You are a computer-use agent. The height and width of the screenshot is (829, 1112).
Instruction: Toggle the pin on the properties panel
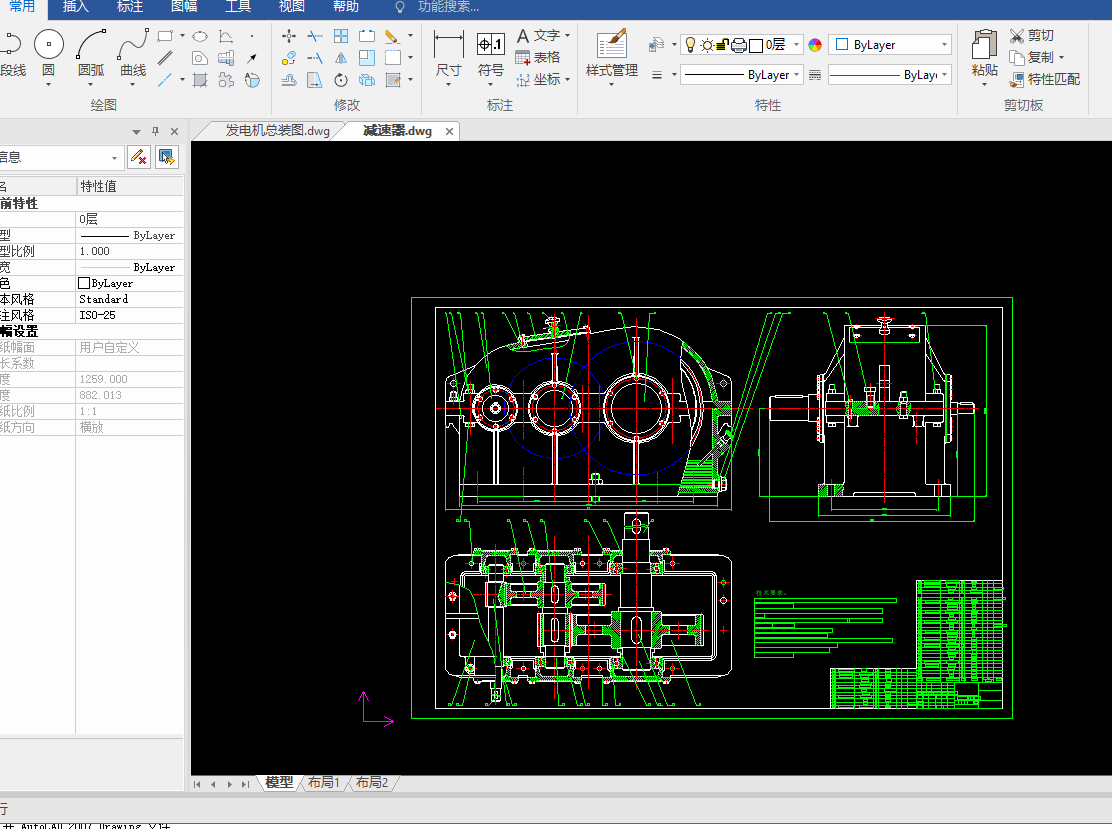coord(155,131)
